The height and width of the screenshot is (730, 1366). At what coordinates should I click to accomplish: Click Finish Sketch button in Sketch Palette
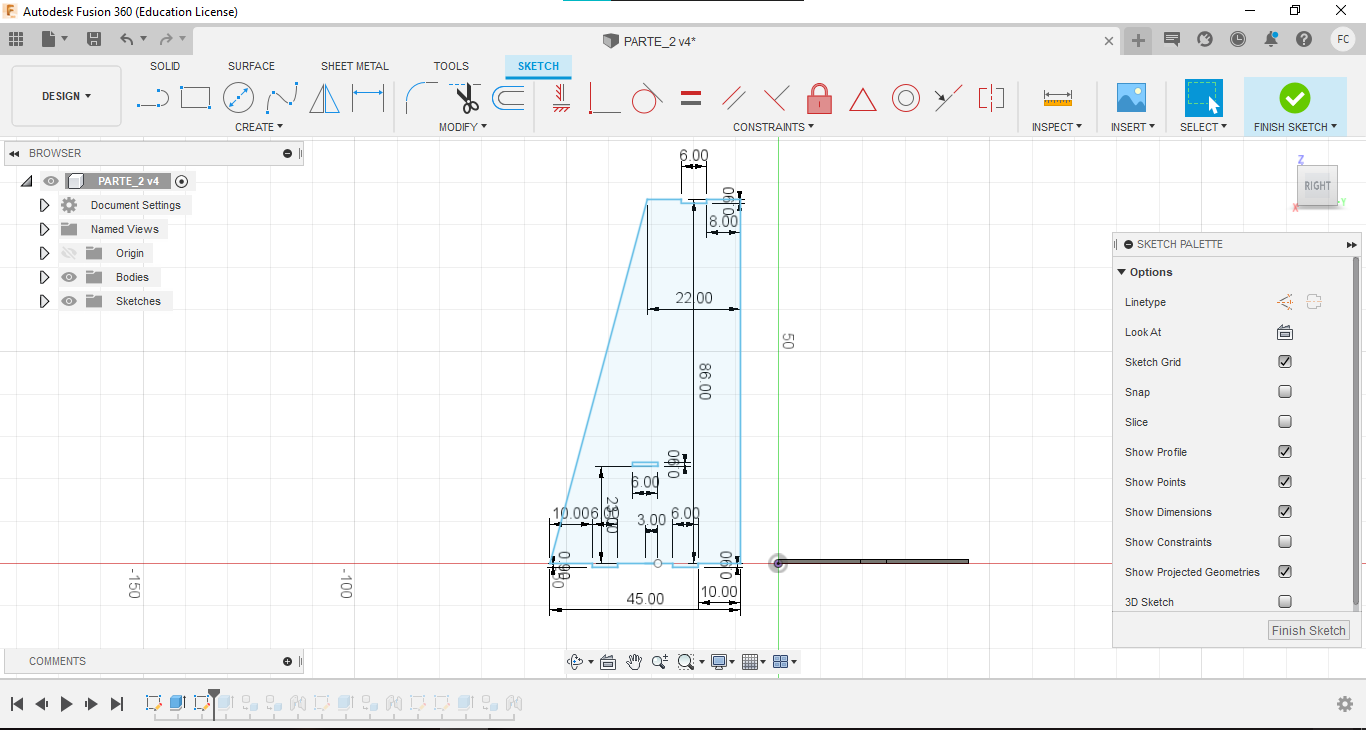tap(1309, 630)
